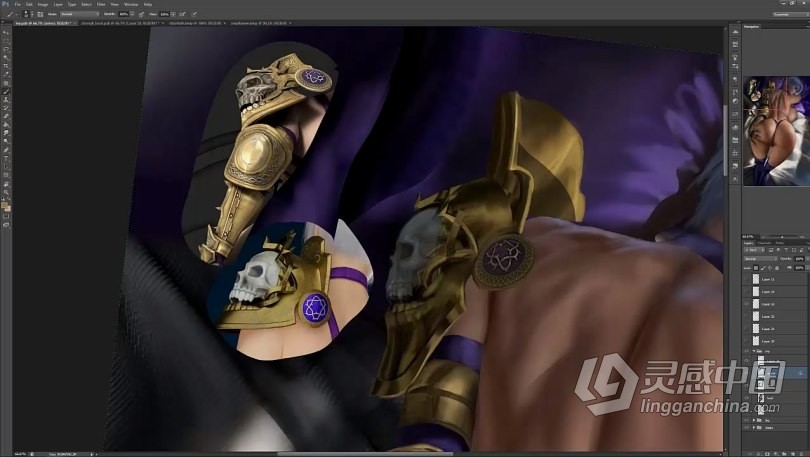Select the Smudge/Blur tool

6,133
